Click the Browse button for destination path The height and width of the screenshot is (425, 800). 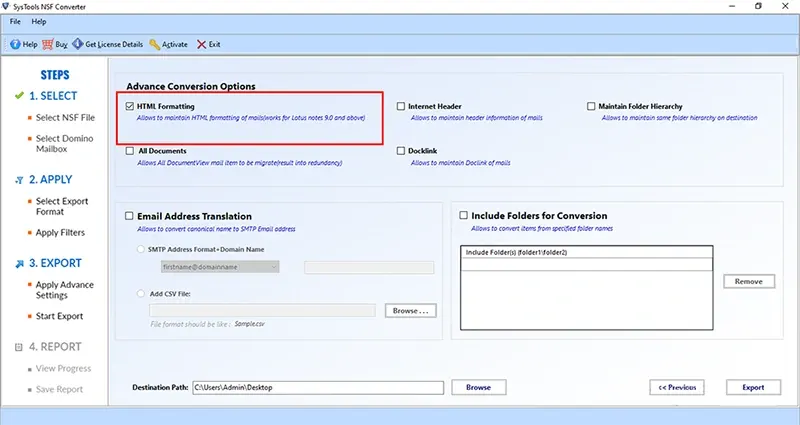click(479, 387)
